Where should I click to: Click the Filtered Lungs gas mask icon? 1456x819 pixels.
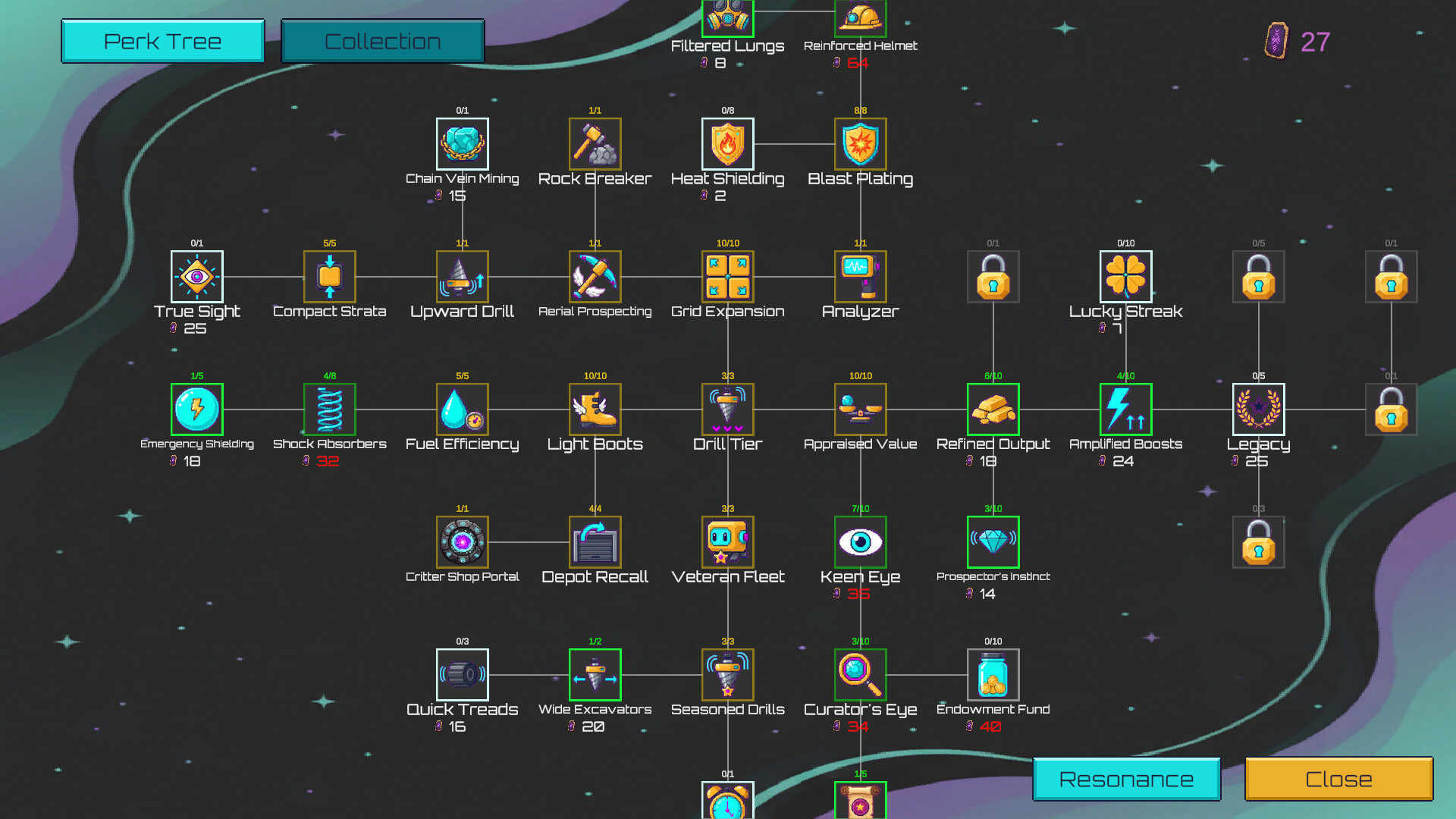[x=728, y=18]
